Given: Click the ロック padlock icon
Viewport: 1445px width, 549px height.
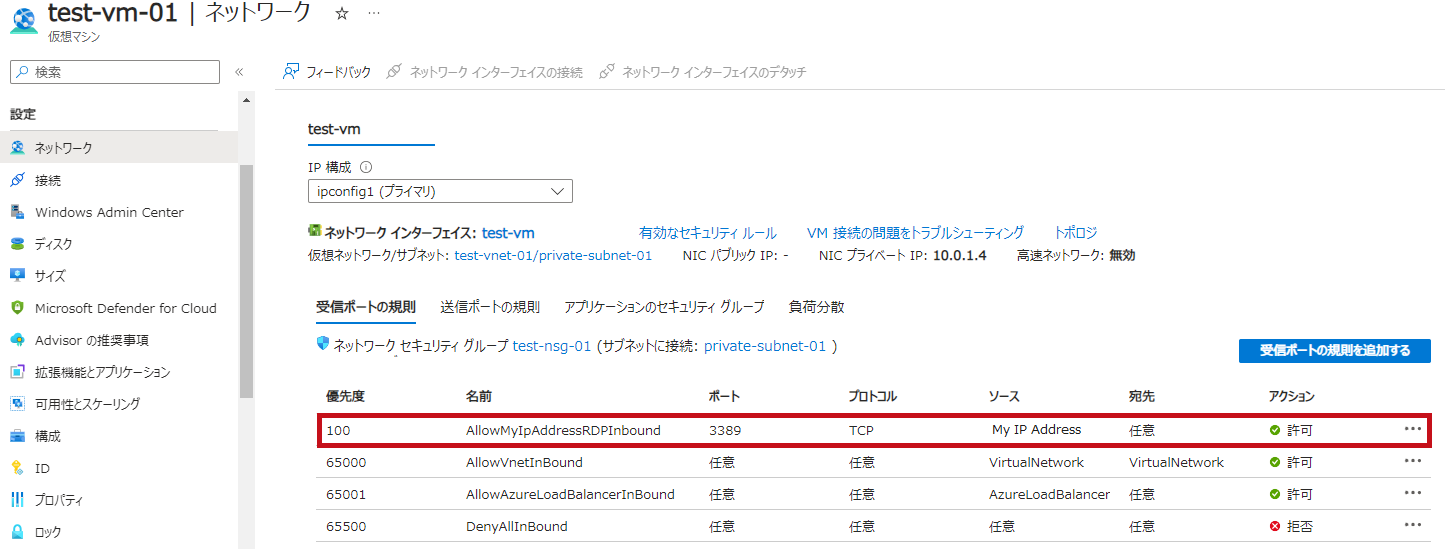Looking at the screenshot, I should [17, 532].
